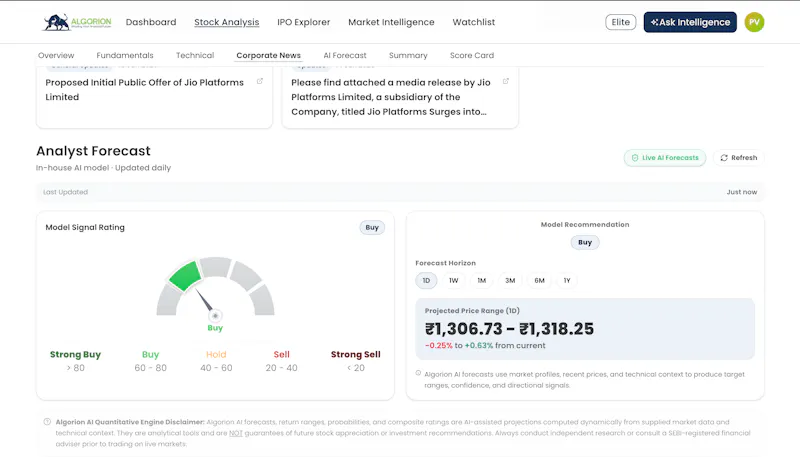Open IPO Explorer page
The image size is (800, 457).
(x=304, y=22)
